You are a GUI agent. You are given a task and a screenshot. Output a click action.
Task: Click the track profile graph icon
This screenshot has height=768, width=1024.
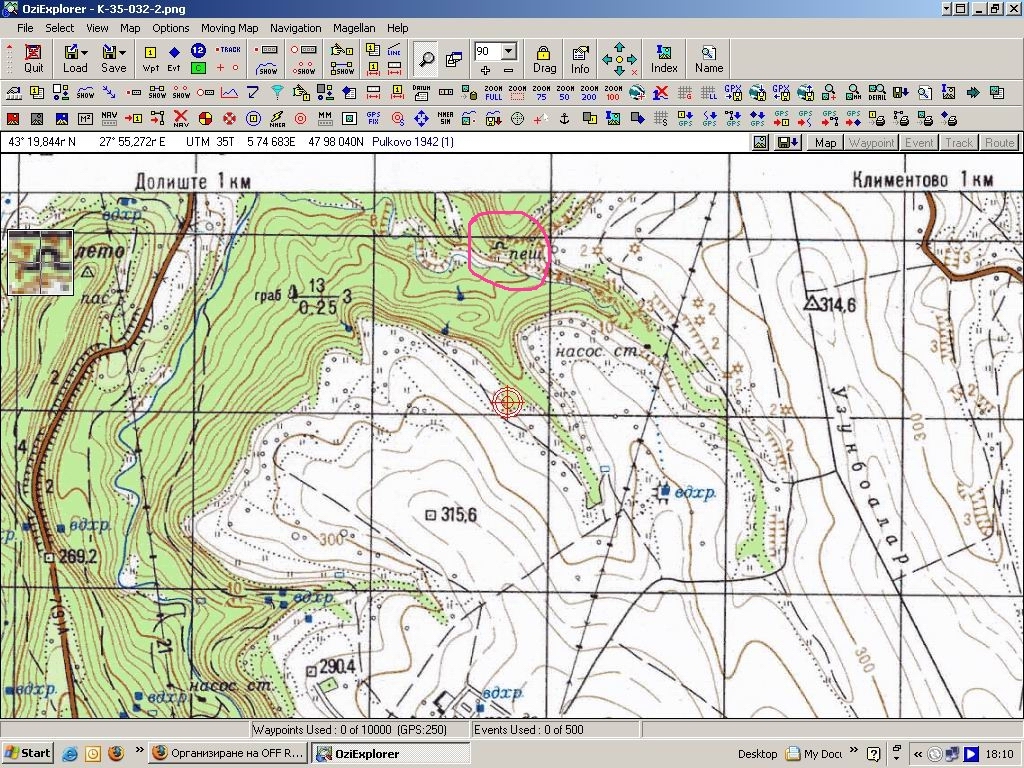(x=229, y=93)
